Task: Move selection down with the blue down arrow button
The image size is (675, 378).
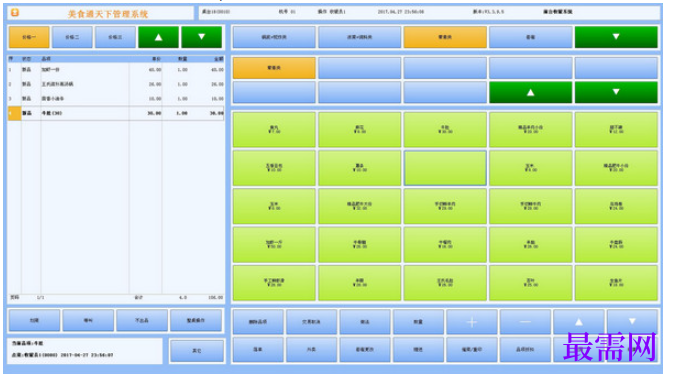Action: (632, 322)
